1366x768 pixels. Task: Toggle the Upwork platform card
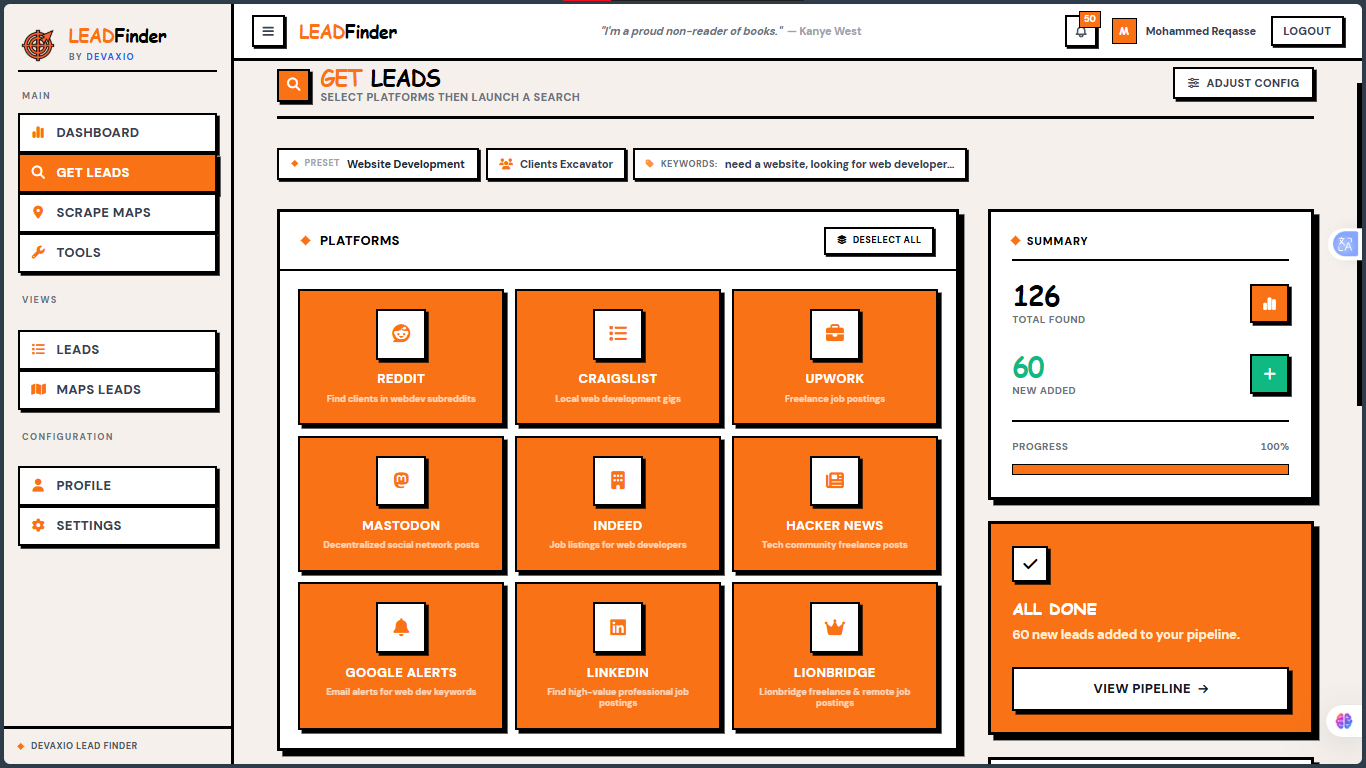click(835, 357)
